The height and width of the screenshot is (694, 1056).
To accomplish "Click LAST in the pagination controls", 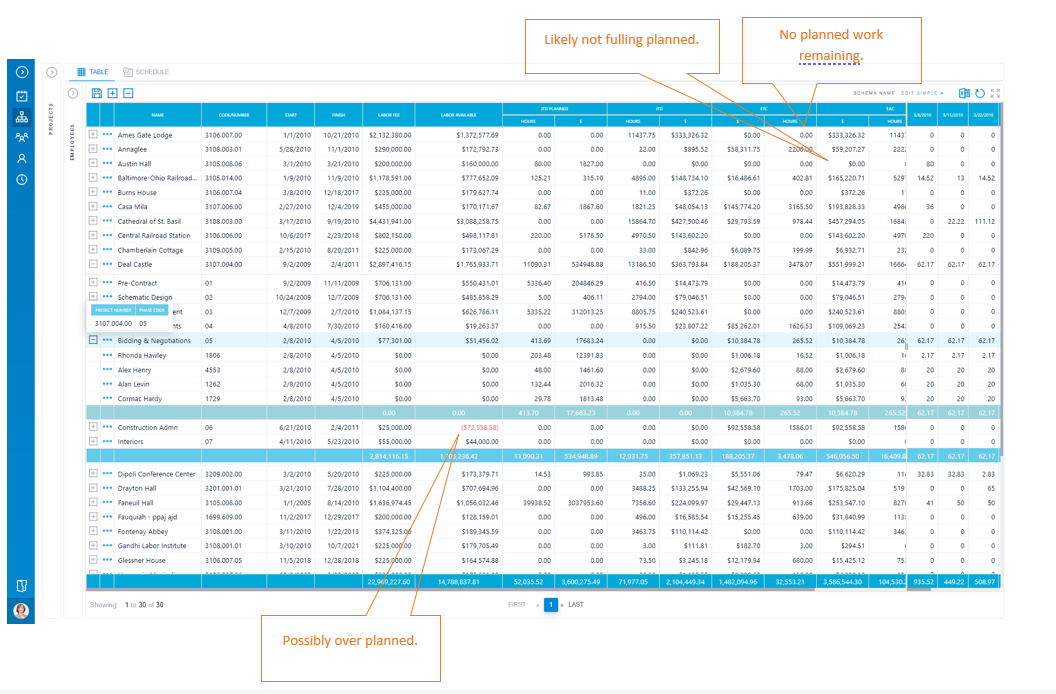I will (x=575, y=604).
